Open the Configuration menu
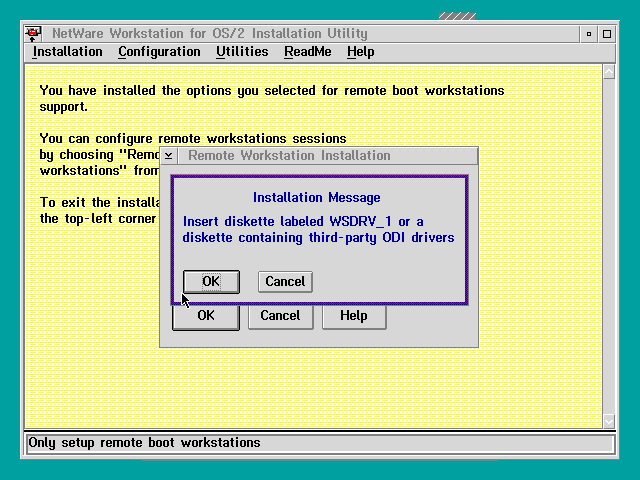 point(159,52)
